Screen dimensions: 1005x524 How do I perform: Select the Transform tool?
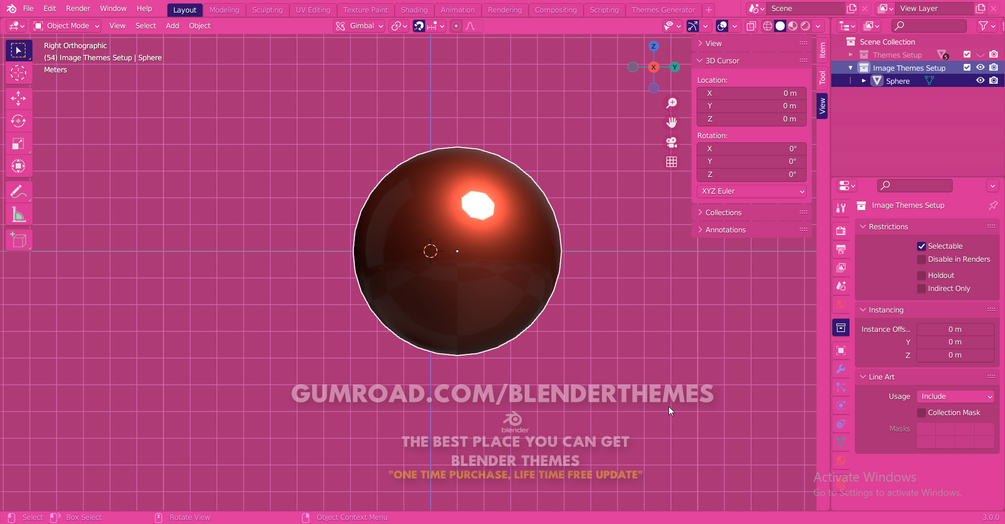[19, 167]
